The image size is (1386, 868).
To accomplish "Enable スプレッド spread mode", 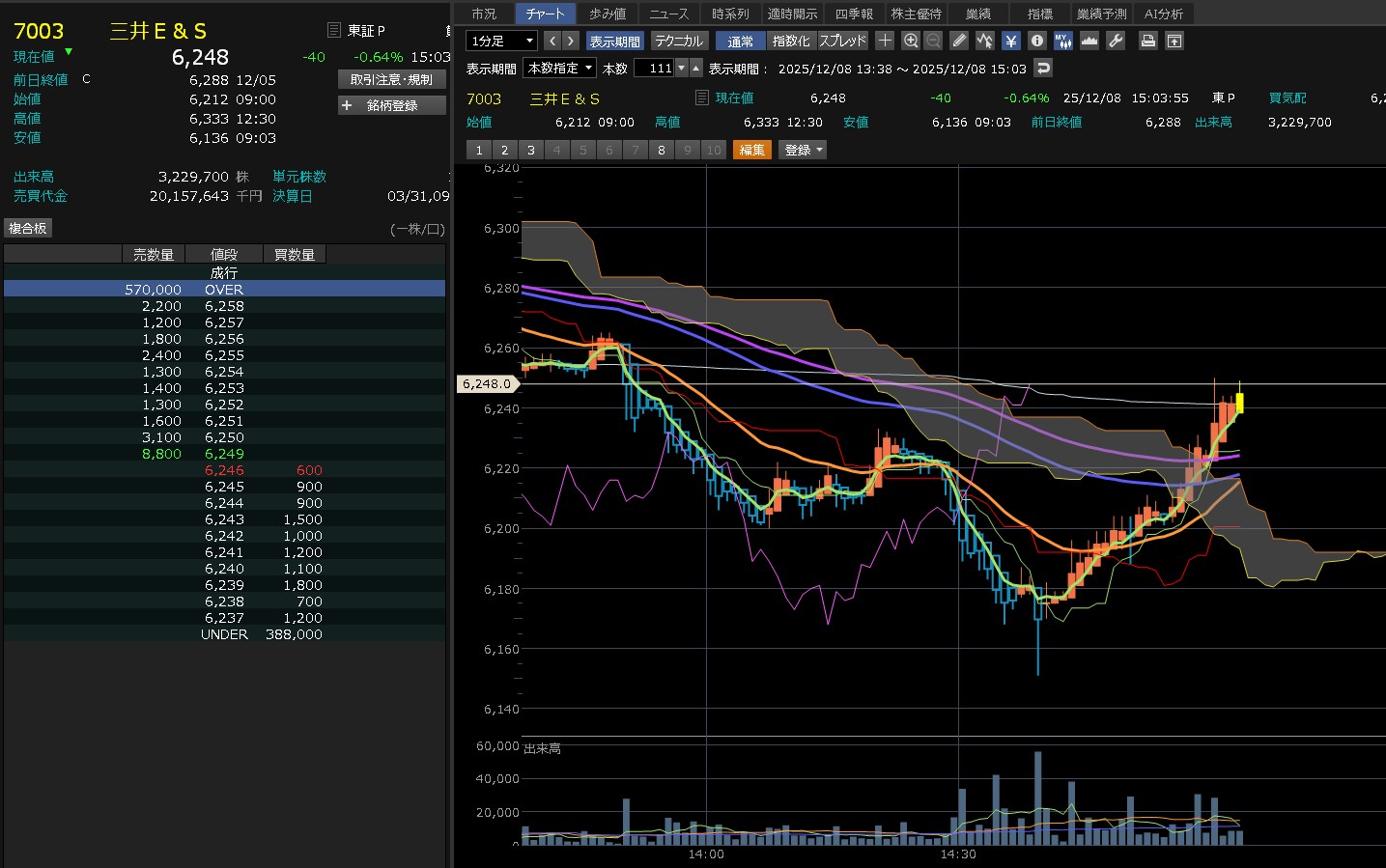I will pyautogui.click(x=842, y=41).
